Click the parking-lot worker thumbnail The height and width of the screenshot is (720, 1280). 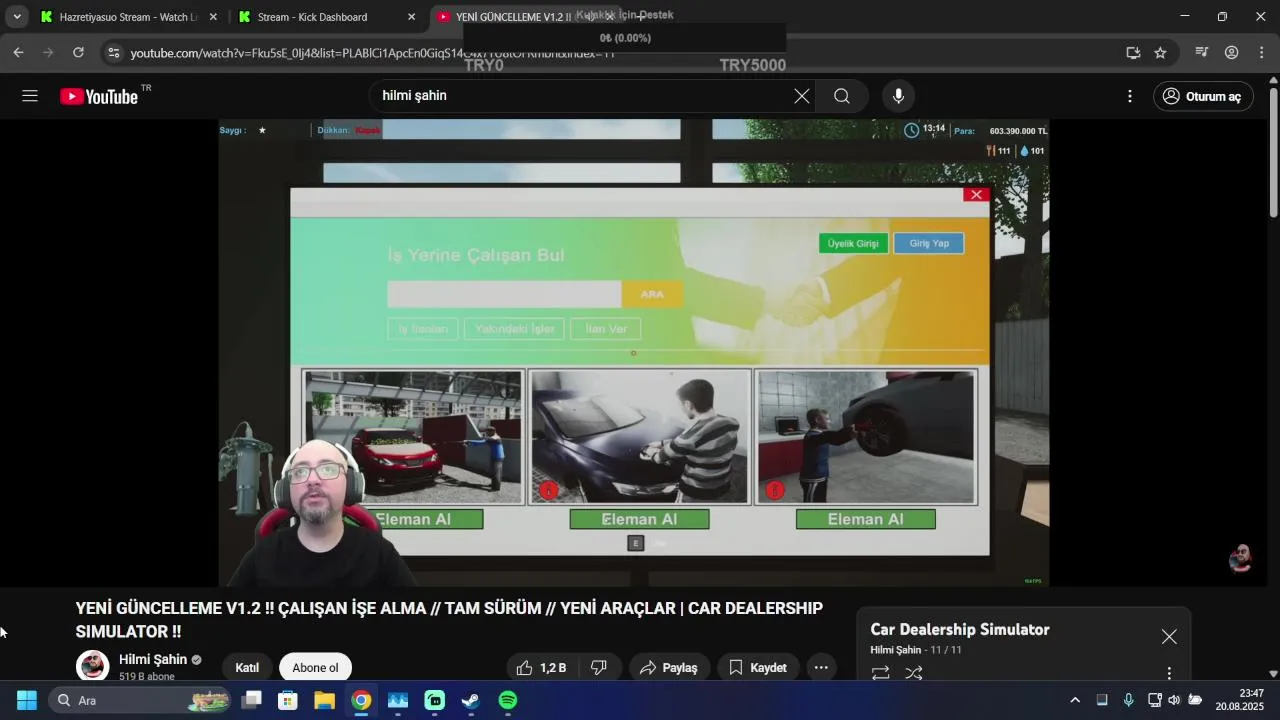point(413,437)
